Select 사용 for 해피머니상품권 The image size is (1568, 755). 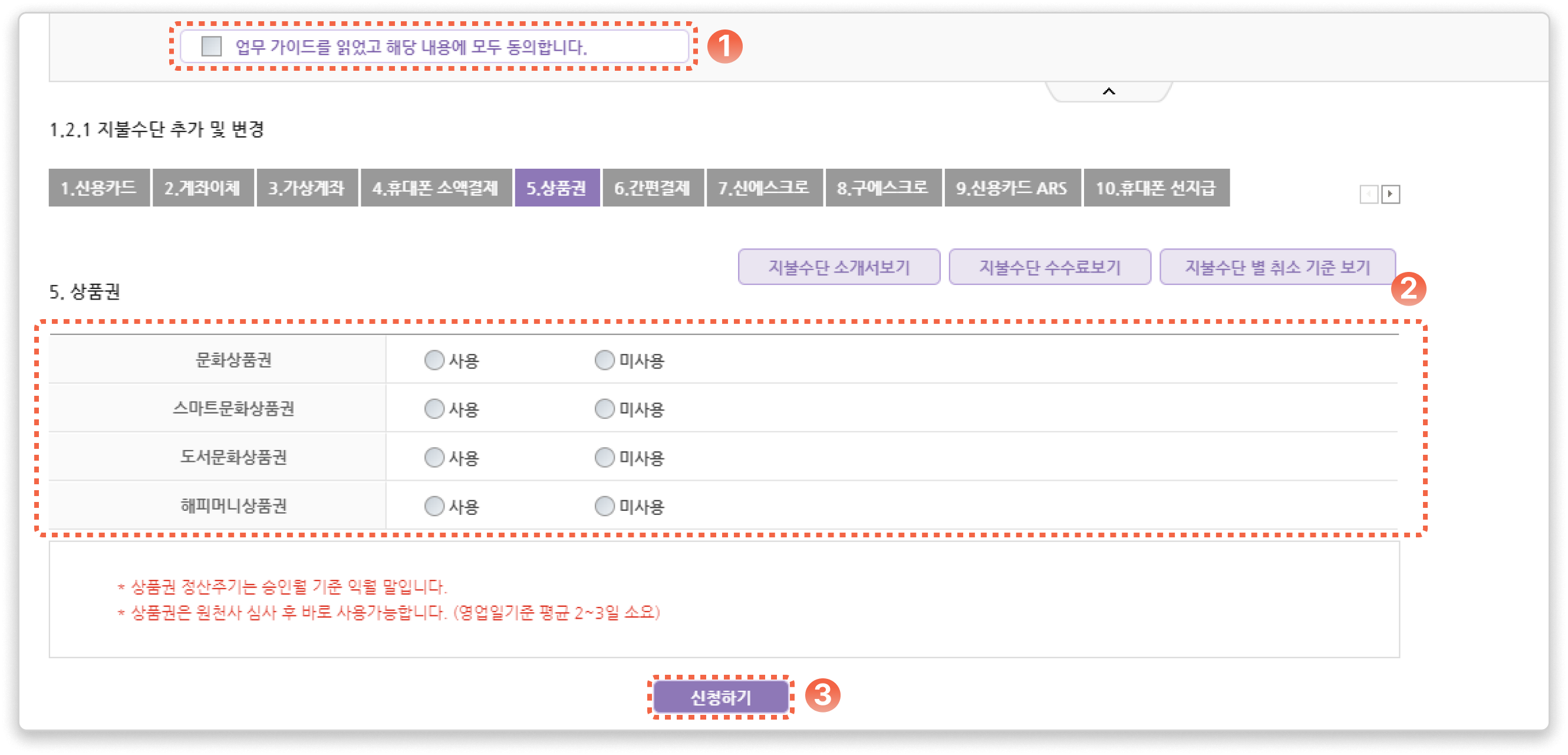coord(434,506)
